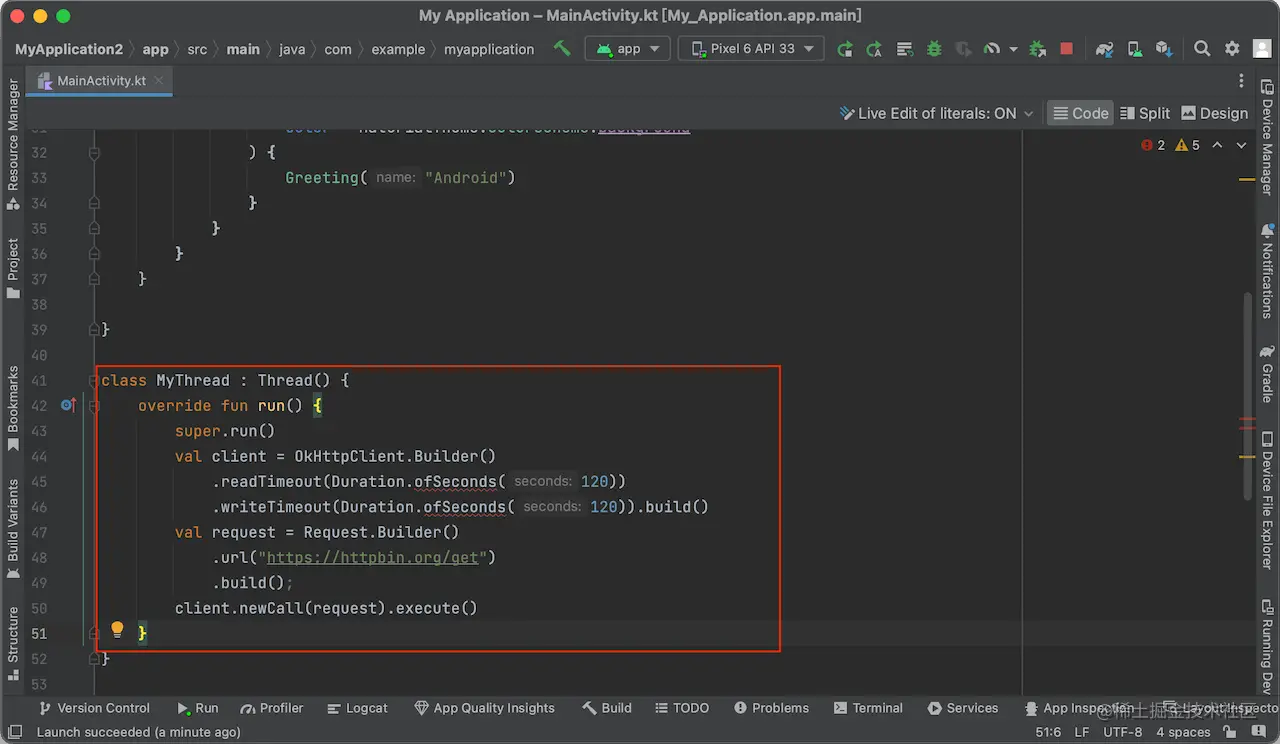Open the Run tool window
The image size is (1280, 744).
pyautogui.click(x=197, y=708)
